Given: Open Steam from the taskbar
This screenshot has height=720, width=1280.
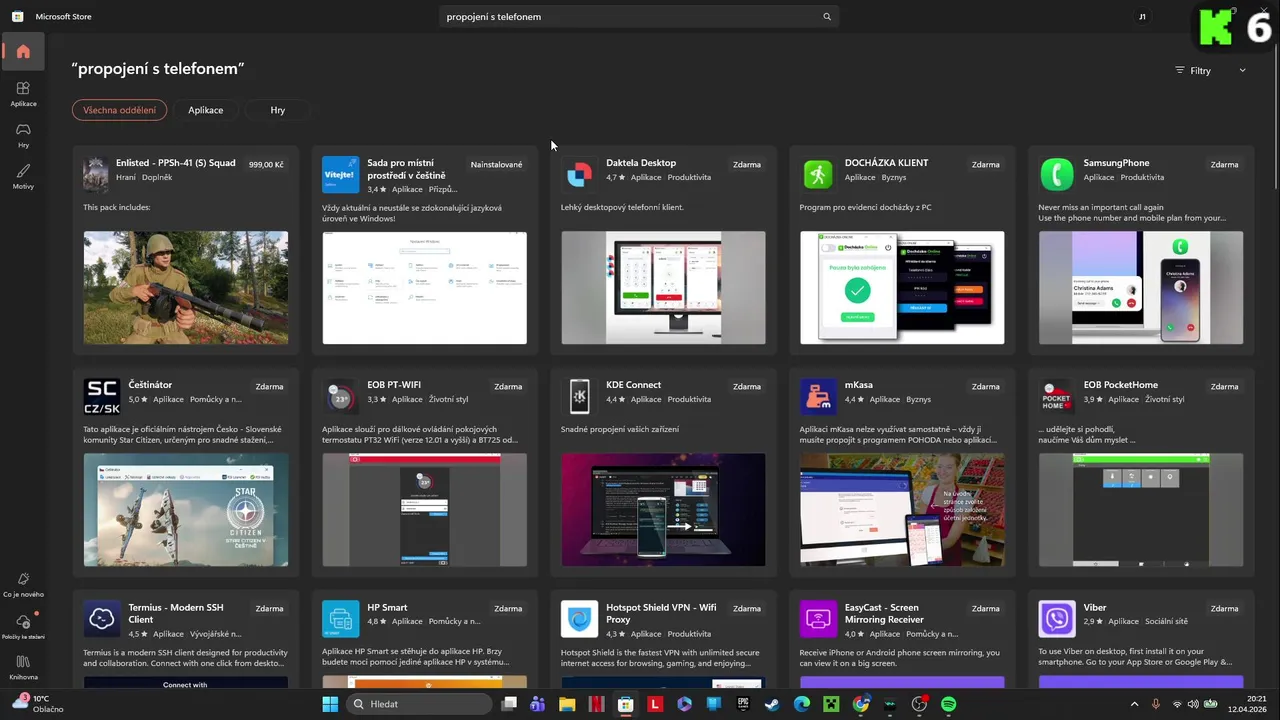Looking at the screenshot, I should point(772,704).
